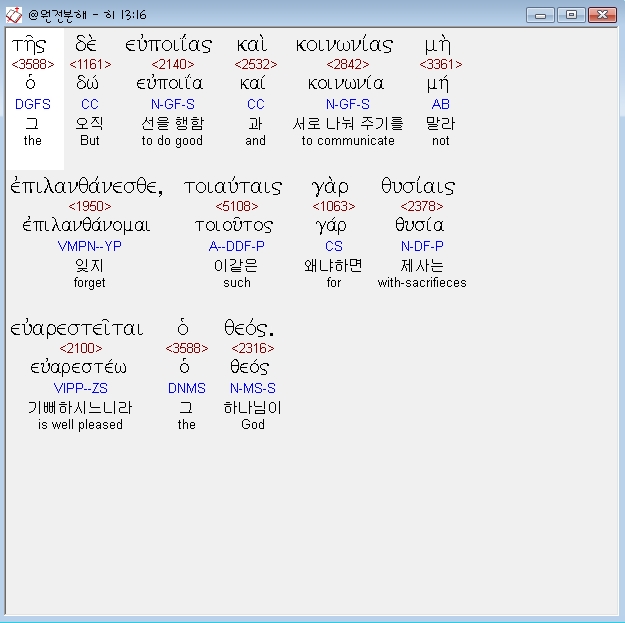Select the Greek word ἐπιλανθάνεσθε

pyautogui.click(x=84, y=187)
